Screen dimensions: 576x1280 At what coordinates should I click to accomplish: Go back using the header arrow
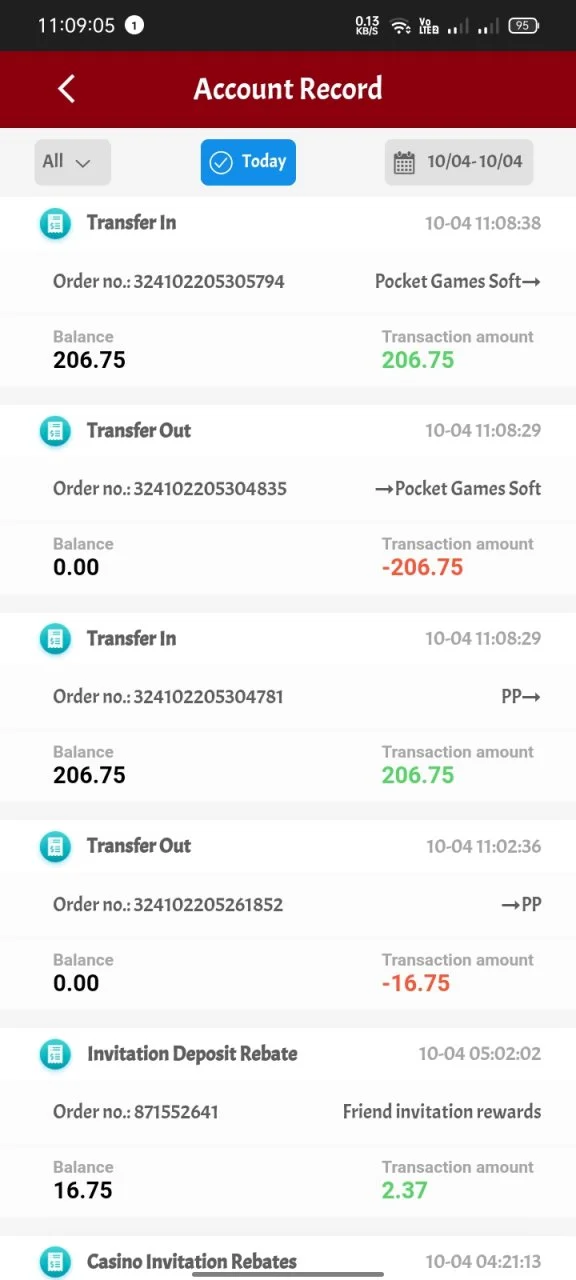point(66,89)
